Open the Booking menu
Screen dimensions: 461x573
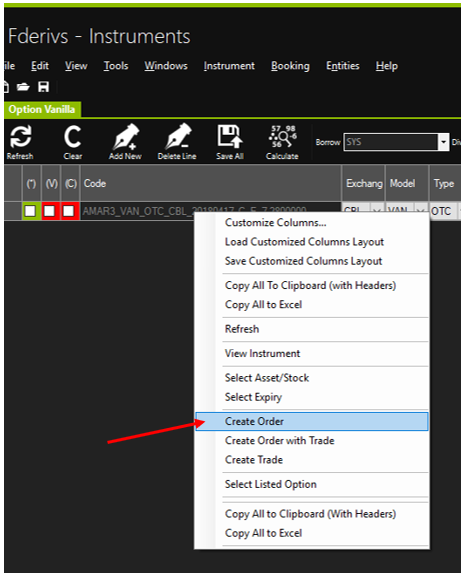tap(290, 66)
